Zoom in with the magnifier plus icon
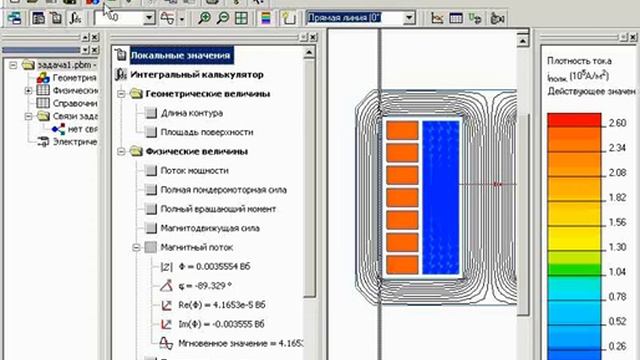This screenshot has height=360, width=640. tap(204, 18)
